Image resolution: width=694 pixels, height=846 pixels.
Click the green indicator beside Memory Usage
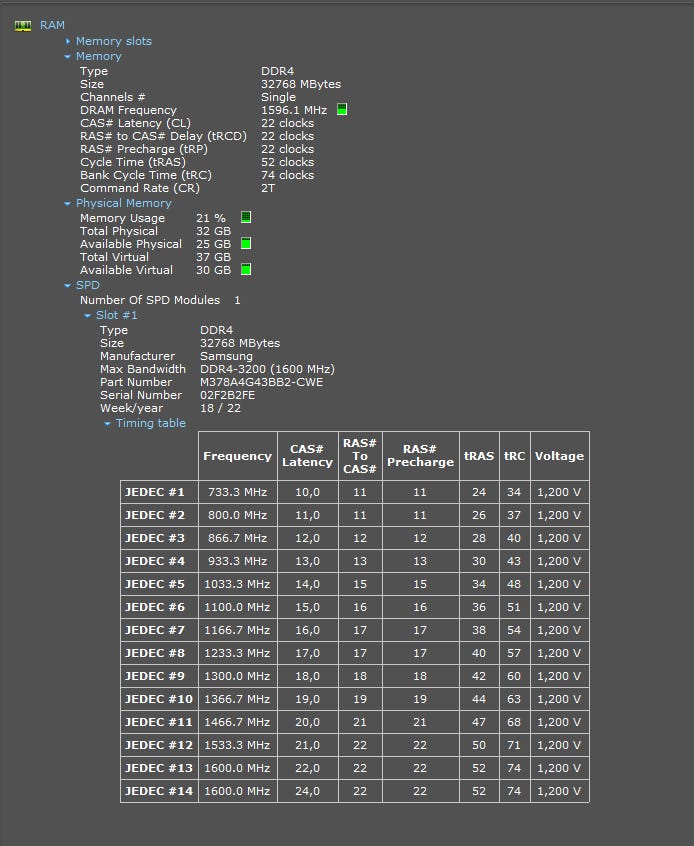pos(246,217)
